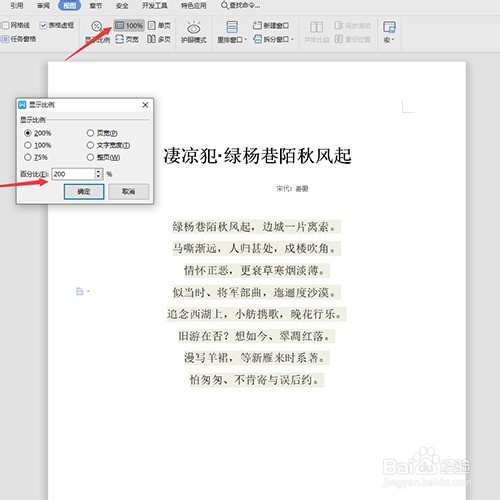Click the line 情怀正恶，更衰草寒烟淡薄。
Screen dimensions: 500x500
pyautogui.click(x=257, y=270)
